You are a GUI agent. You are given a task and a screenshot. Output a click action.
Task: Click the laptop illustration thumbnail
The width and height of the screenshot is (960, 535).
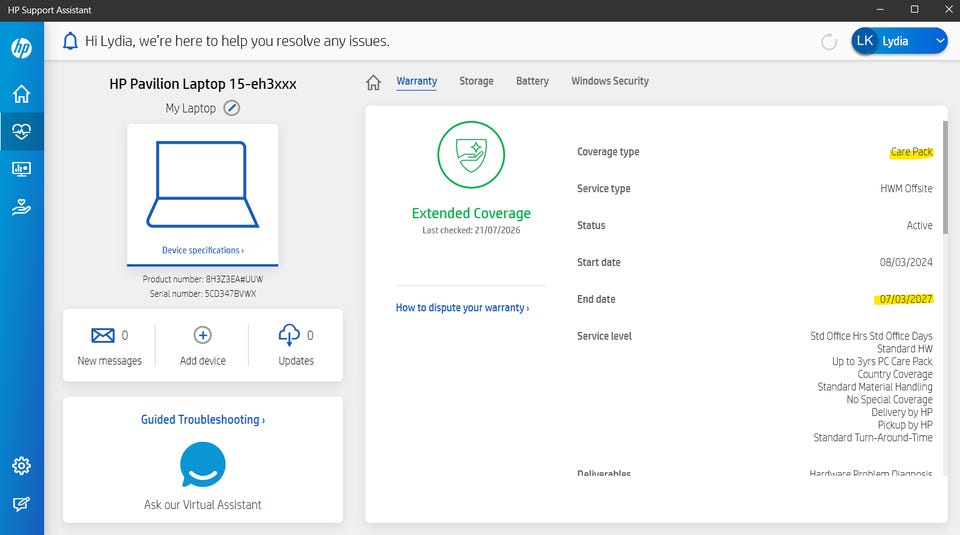pos(202,184)
